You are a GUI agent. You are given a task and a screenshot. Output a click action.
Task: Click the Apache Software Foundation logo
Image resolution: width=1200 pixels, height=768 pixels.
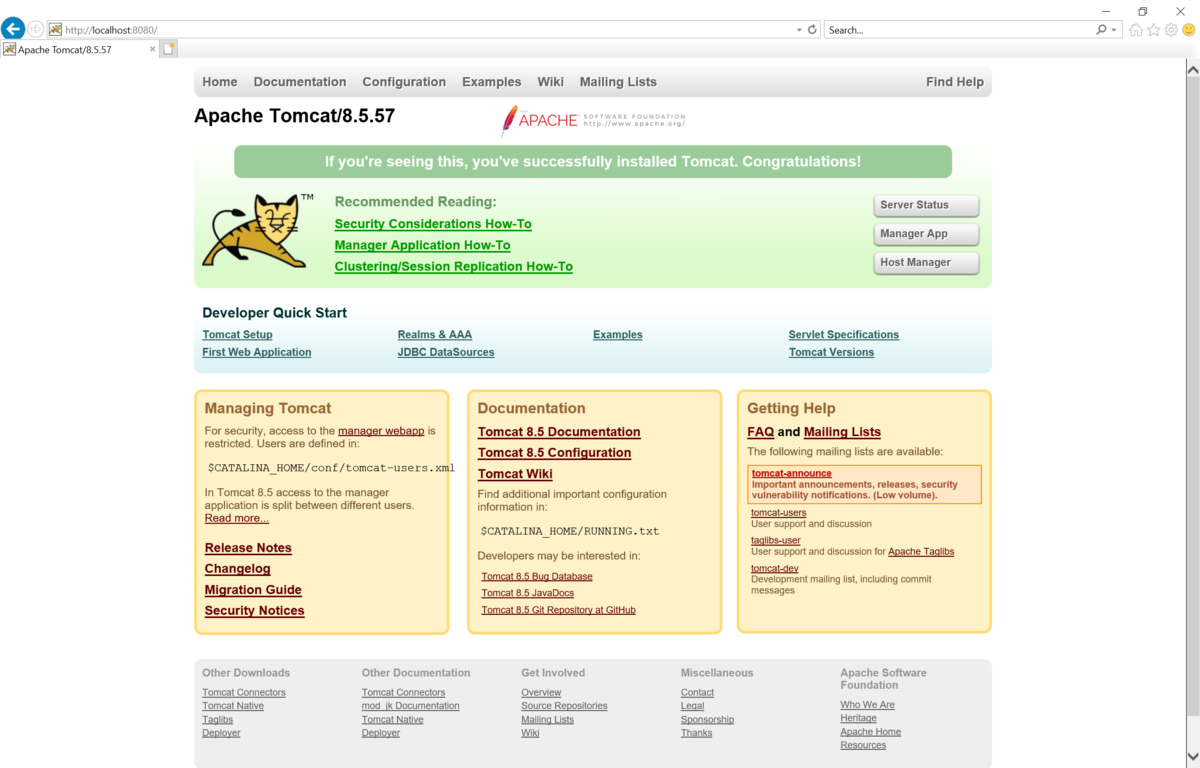593,120
